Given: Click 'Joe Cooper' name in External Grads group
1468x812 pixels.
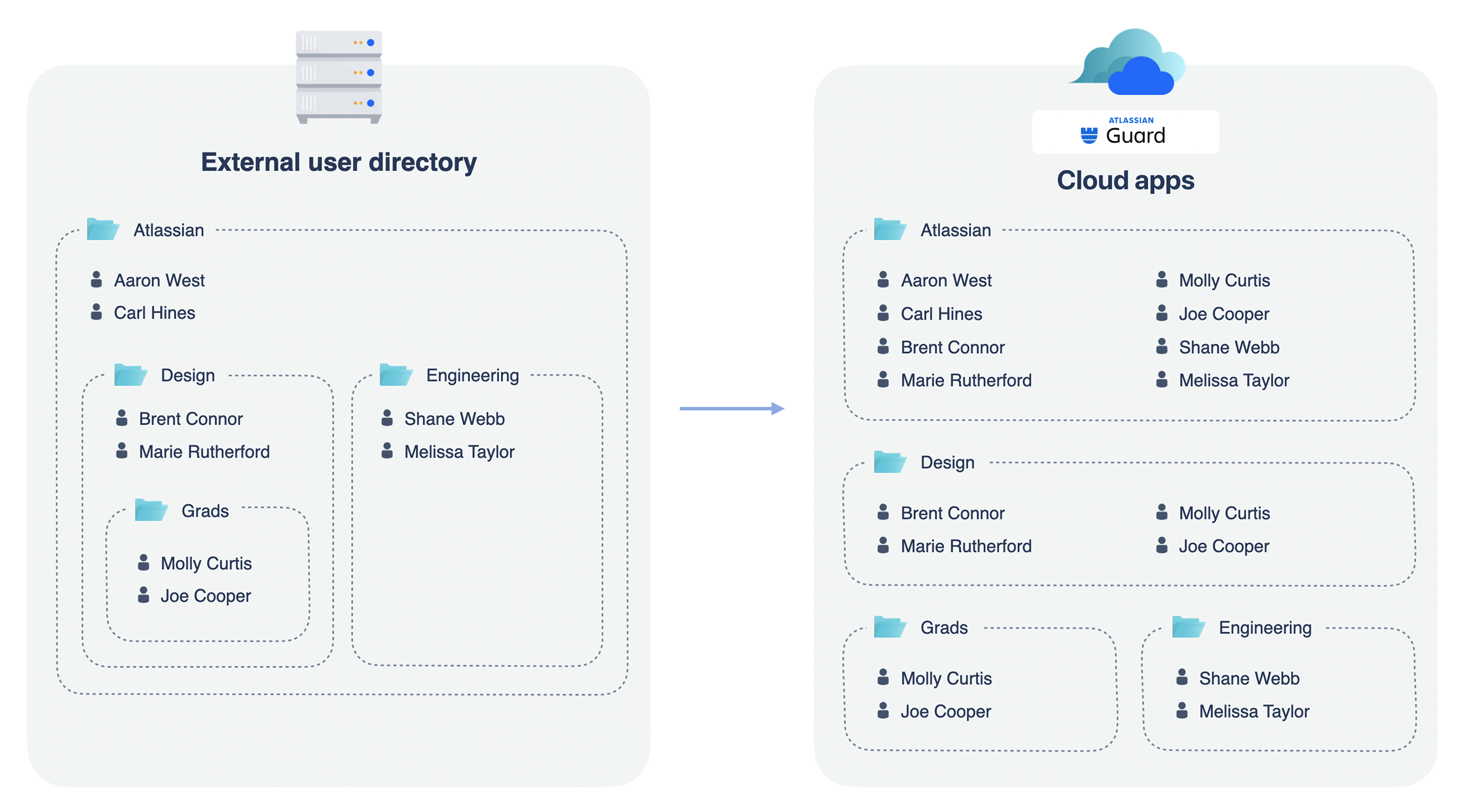Looking at the screenshot, I should 206,596.
